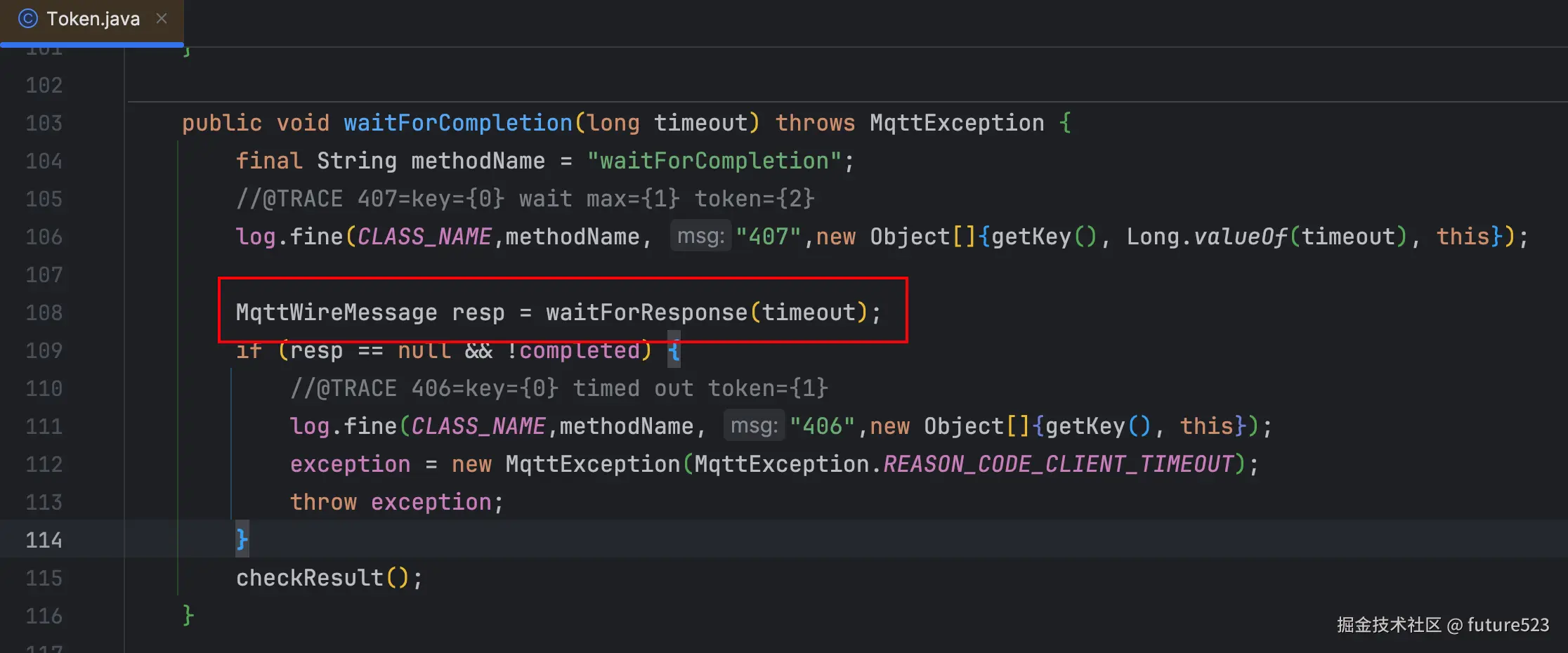Click line number 103 in the gutter
This screenshot has height=653, width=1568.
(x=44, y=124)
